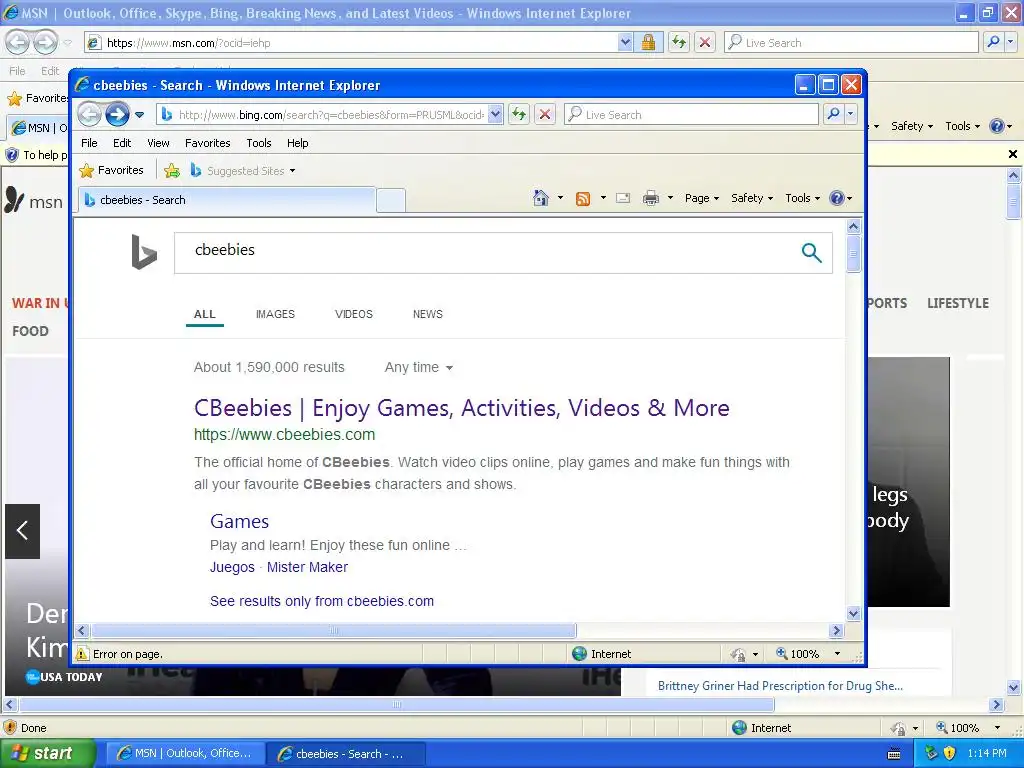The width and height of the screenshot is (1024, 768).
Task: Expand the address bar dropdown in cbeebies window
Action: [496, 115]
